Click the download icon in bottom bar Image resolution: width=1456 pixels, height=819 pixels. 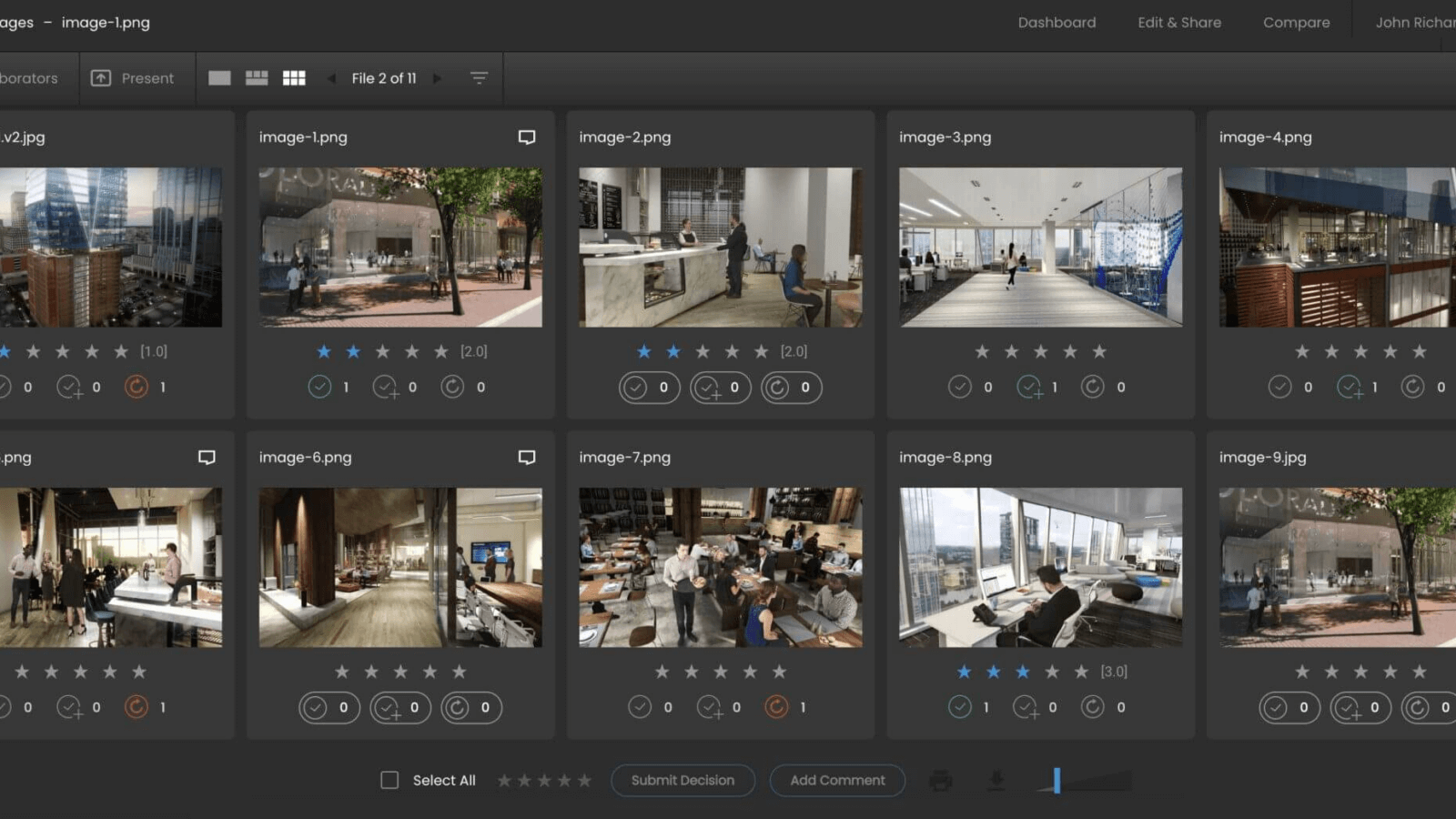tap(996, 780)
